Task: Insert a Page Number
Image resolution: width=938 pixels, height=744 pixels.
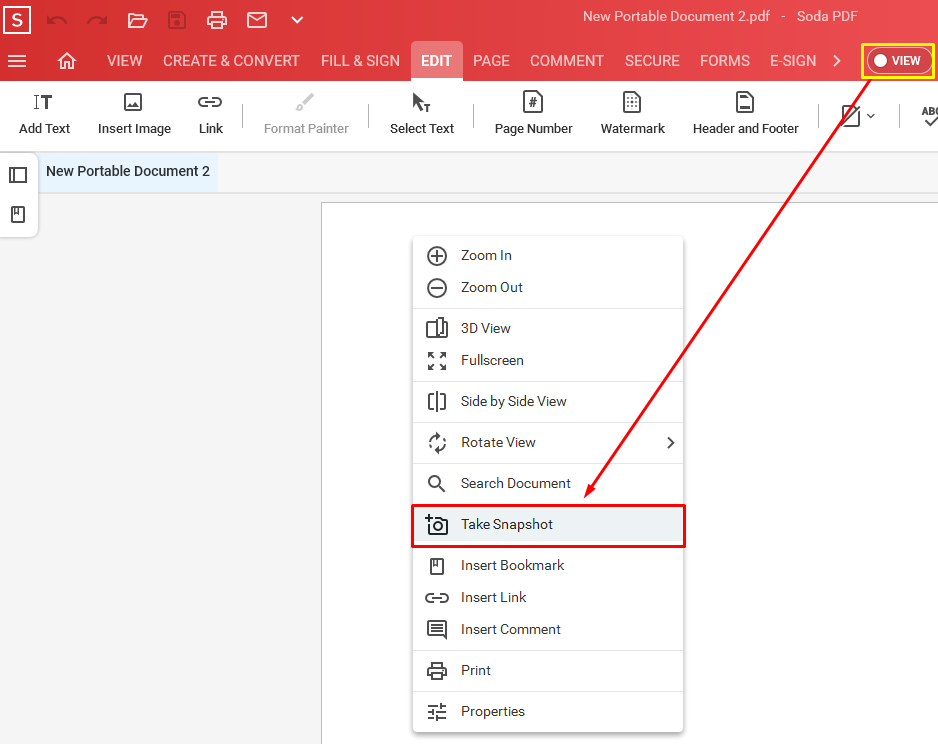Action: (533, 112)
